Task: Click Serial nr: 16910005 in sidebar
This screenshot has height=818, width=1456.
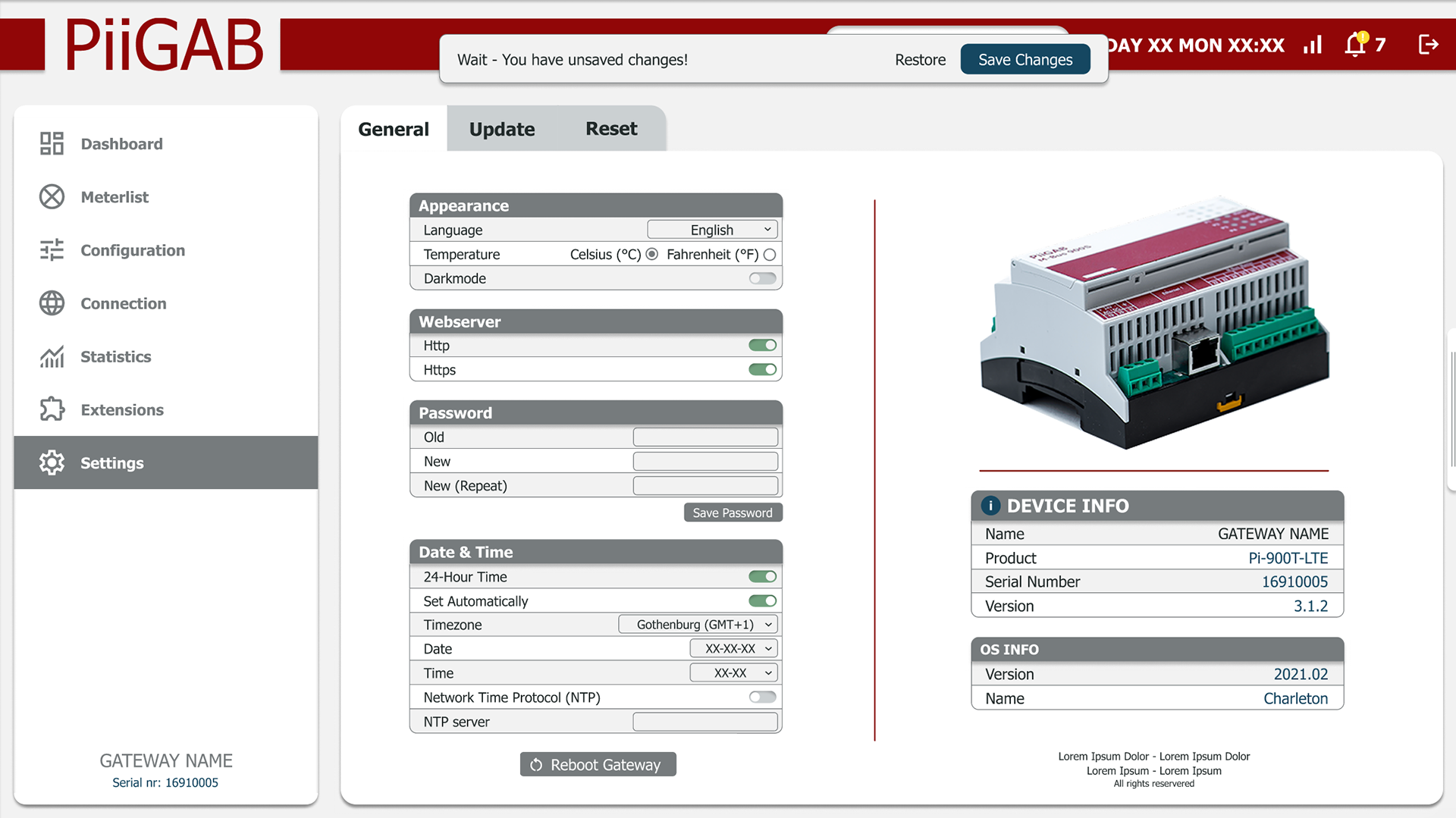Action: pyautogui.click(x=165, y=782)
